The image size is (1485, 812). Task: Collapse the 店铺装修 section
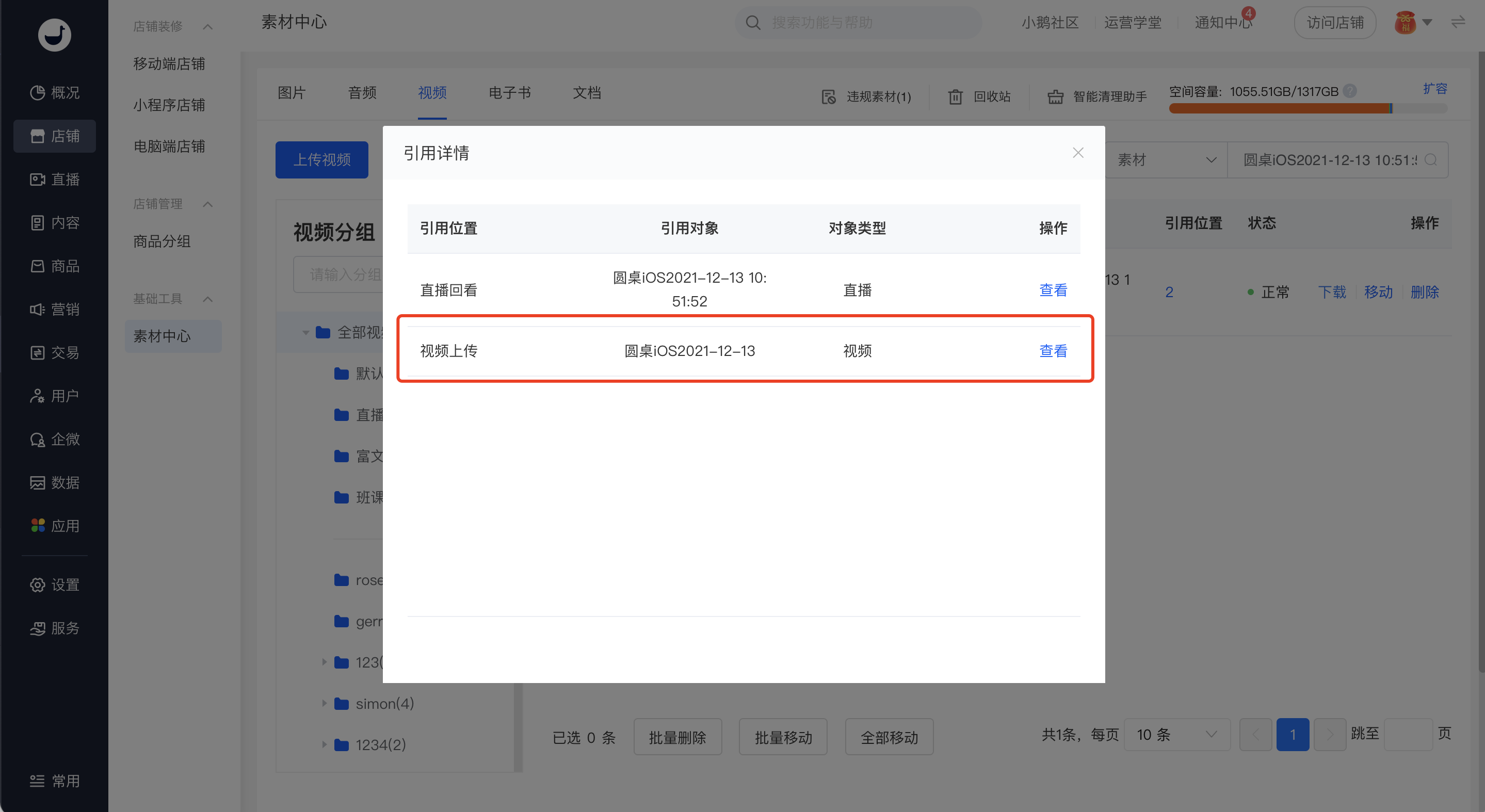click(208, 26)
